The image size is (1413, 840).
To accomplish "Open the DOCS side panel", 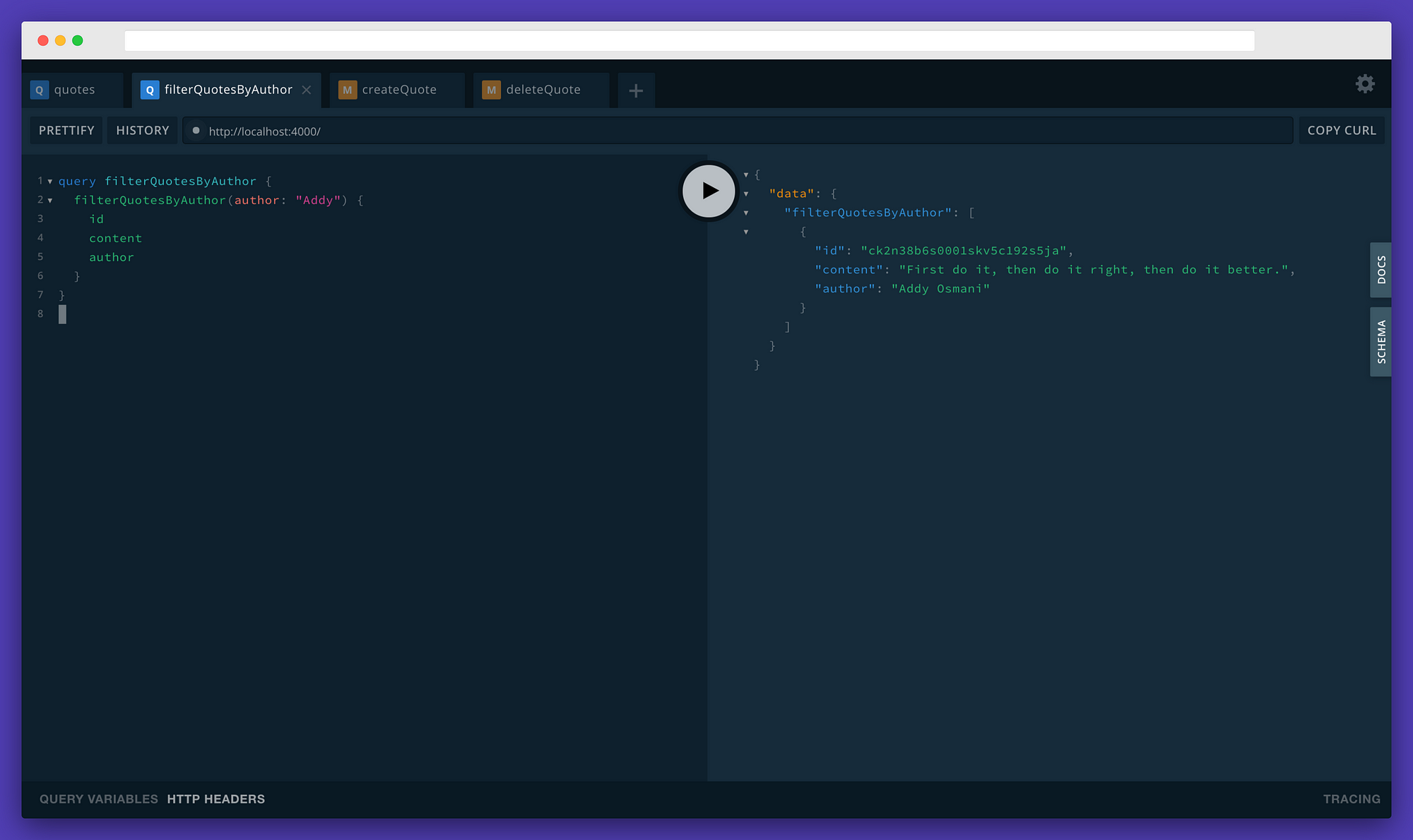I will (1380, 270).
